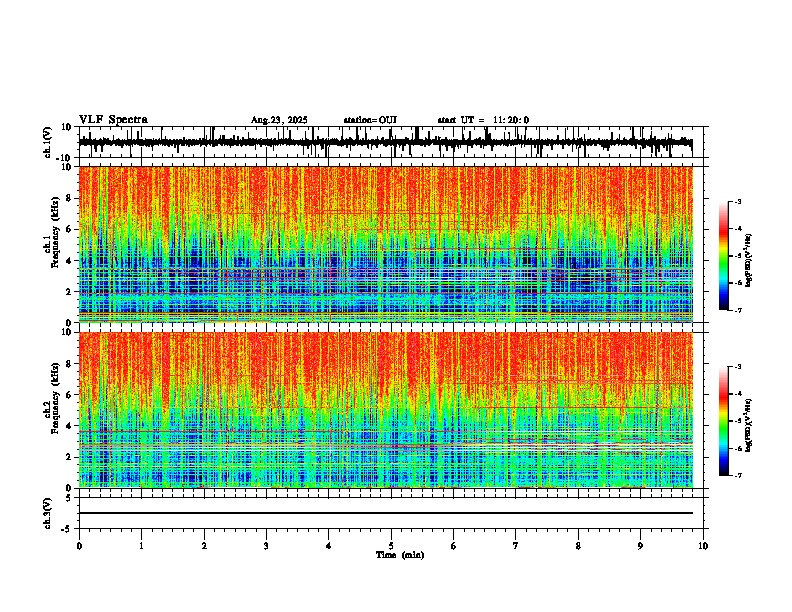Viewport: 792px width, 612px height.
Task: Click the 2 kHz tick on ch.2 spectrogram
Action: pyautogui.click(x=70, y=457)
